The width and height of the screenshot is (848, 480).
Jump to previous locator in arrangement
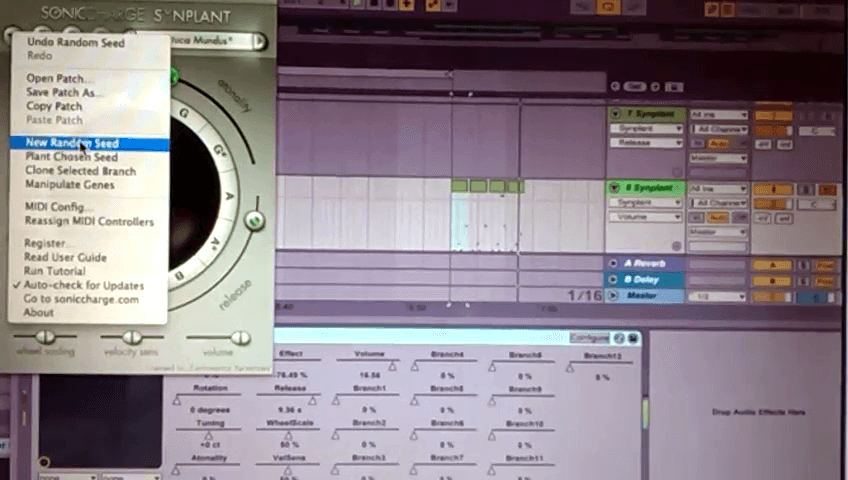(615, 86)
